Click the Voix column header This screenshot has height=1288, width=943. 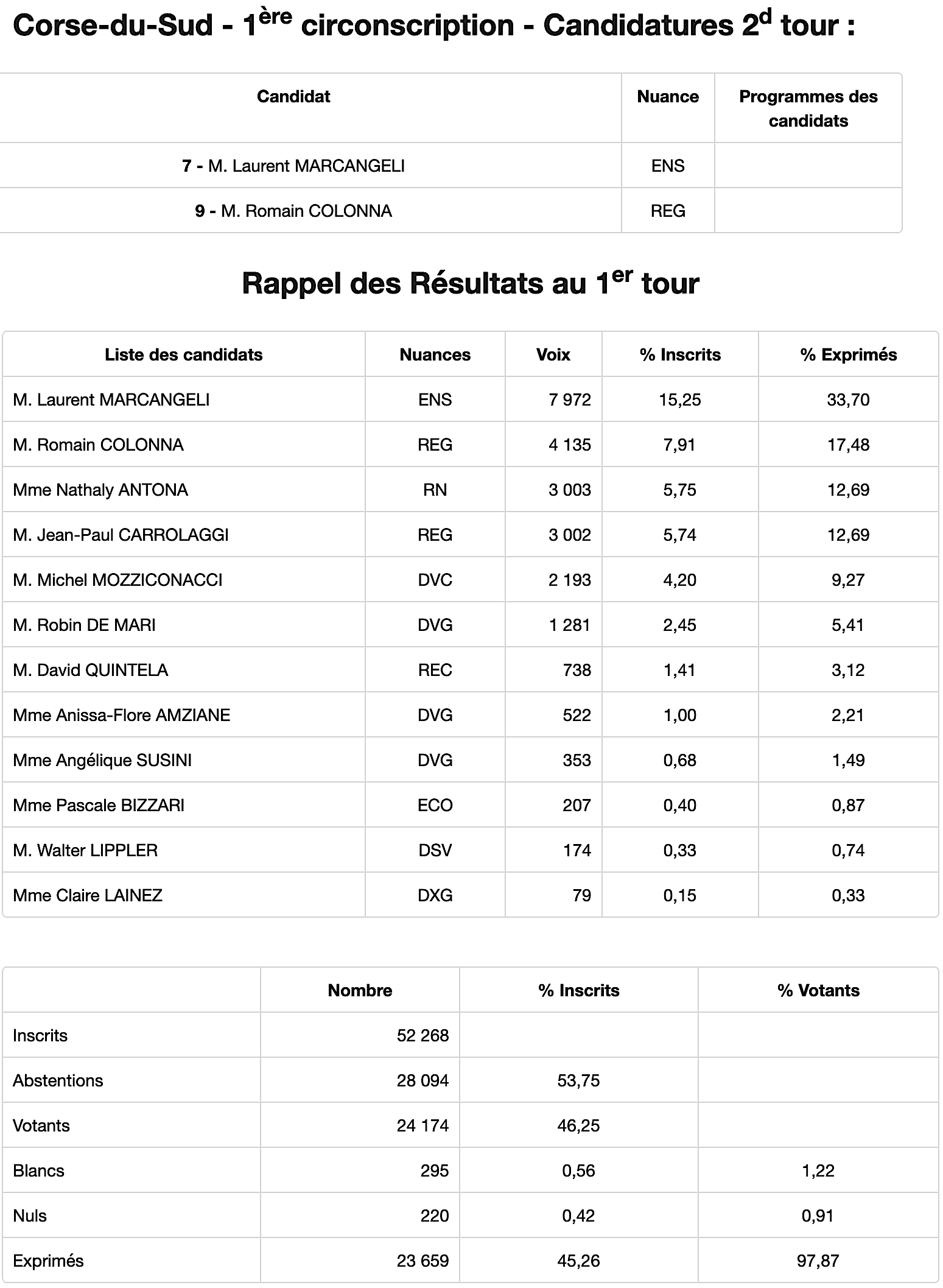(x=553, y=354)
